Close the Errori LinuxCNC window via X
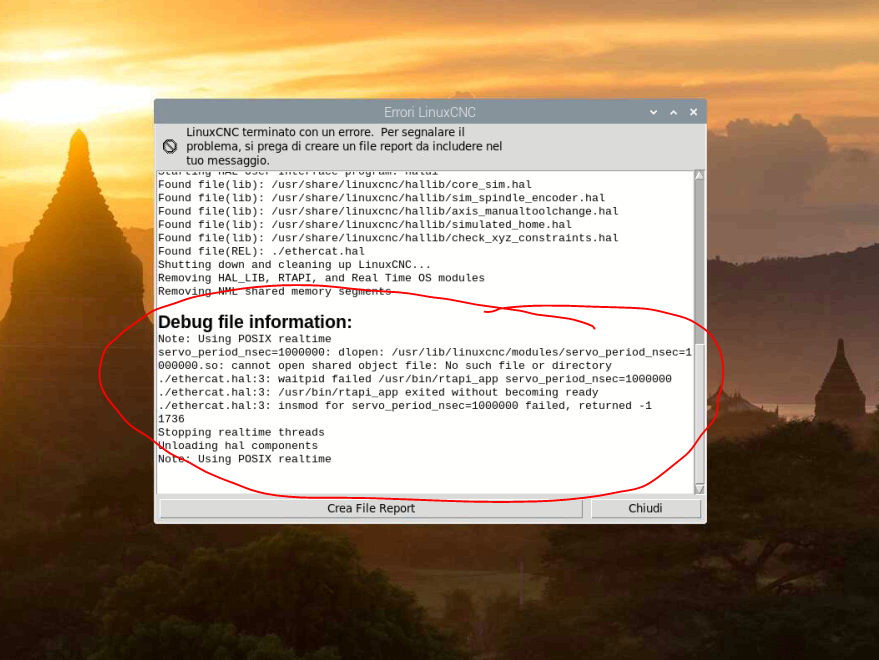This screenshot has height=660, width=879. point(693,112)
